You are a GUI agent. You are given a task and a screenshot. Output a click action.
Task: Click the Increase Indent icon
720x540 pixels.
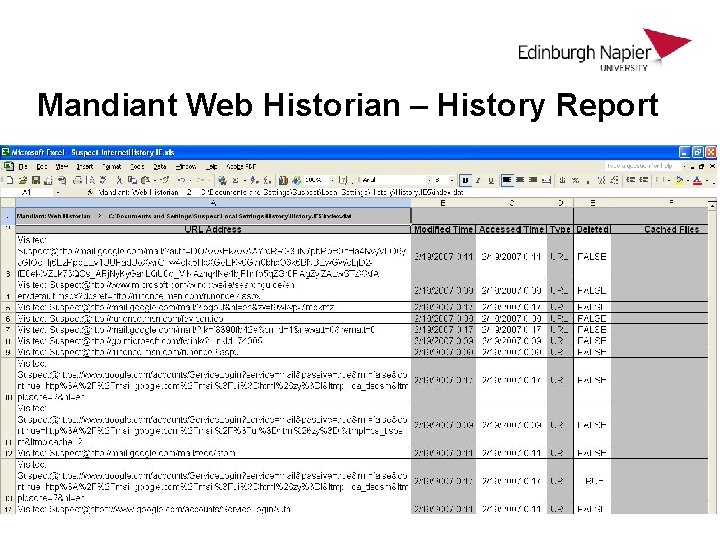644,180
